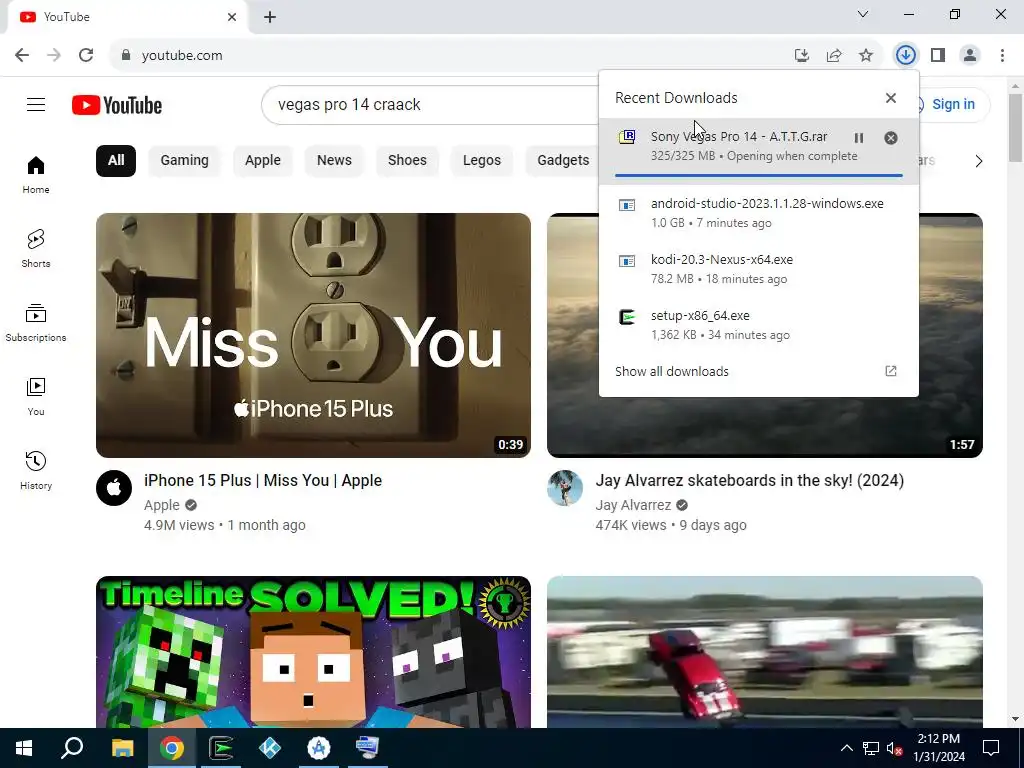
Task: Open the Chrome profile avatar icon
Action: click(x=970, y=56)
